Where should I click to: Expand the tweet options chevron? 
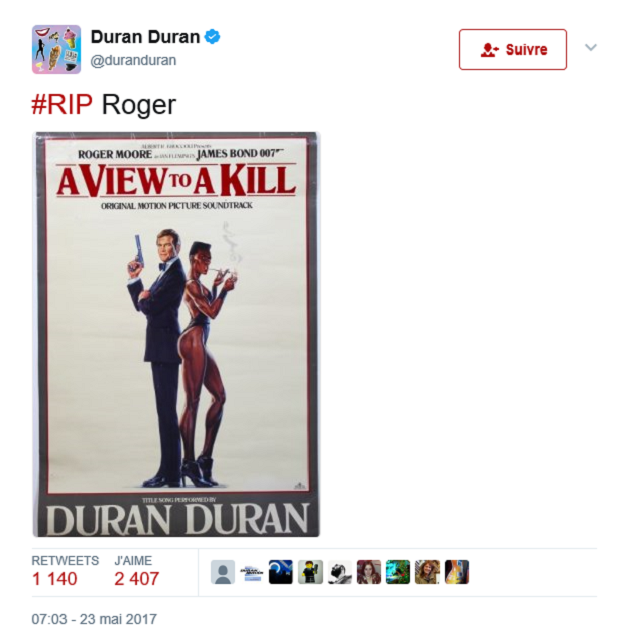590,47
